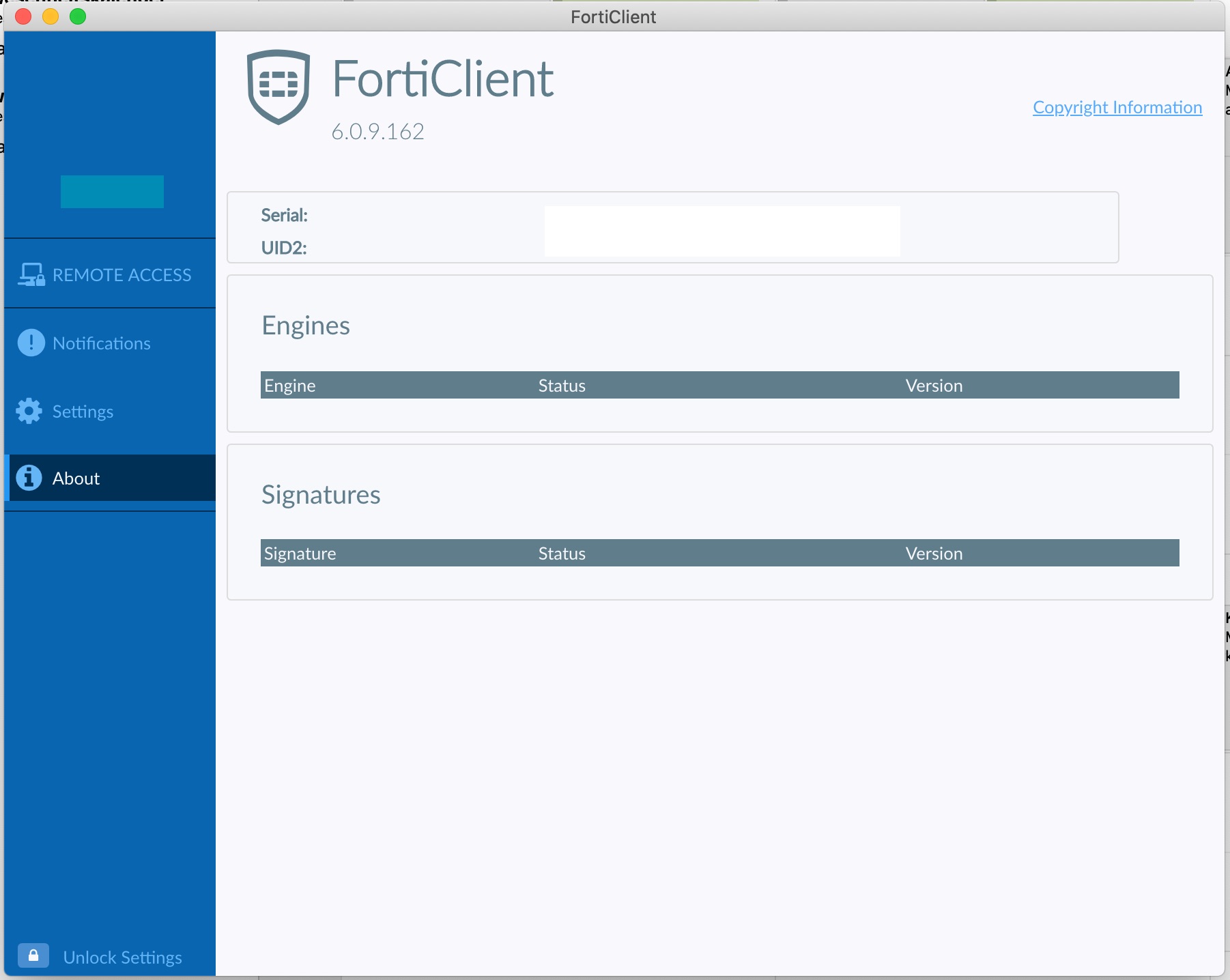This screenshot has width=1230, height=980.
Task: Select the About sidebar item
Action: pos(110,478)
